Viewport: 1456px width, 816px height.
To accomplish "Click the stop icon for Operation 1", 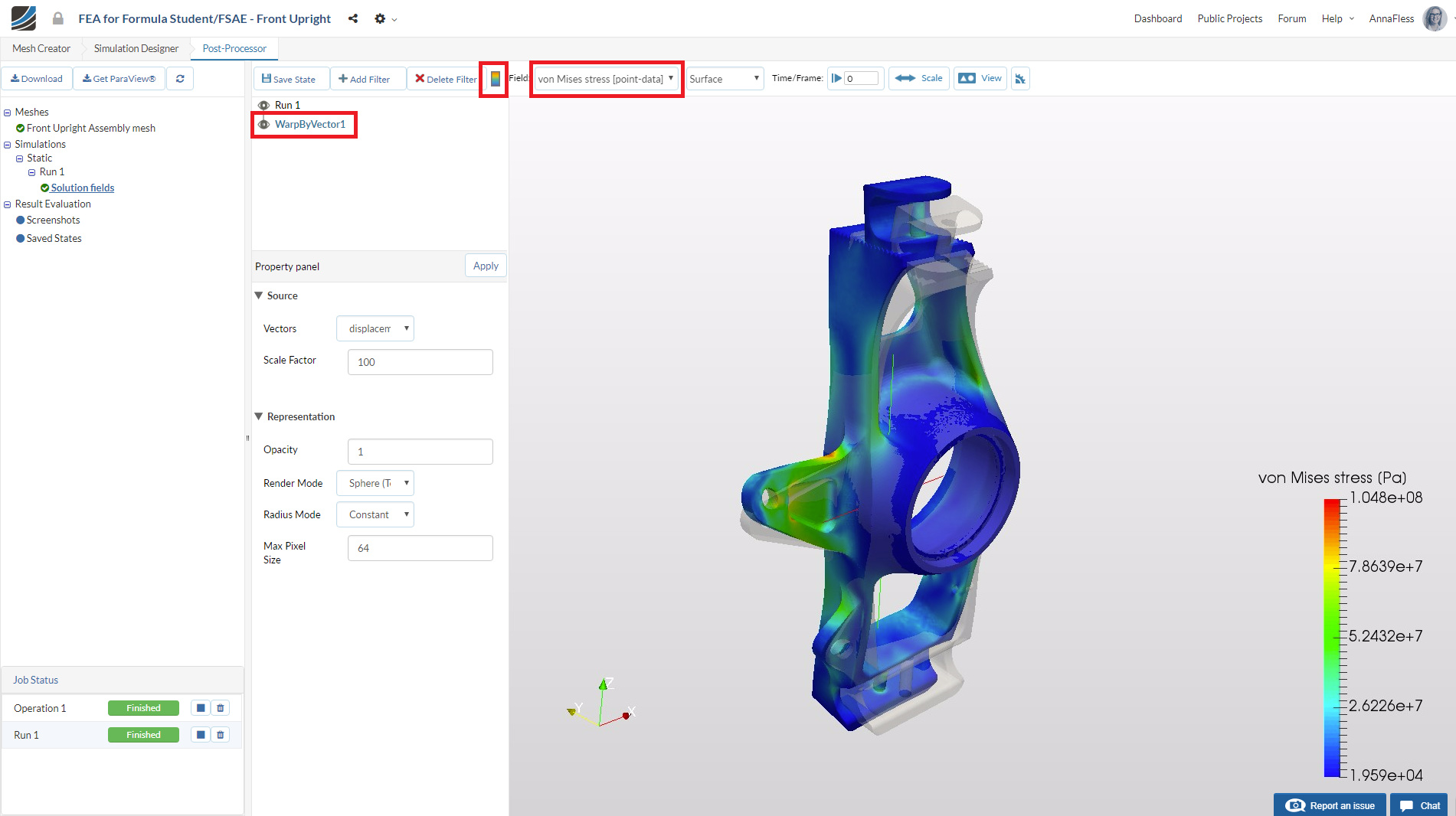I will 201,708.
